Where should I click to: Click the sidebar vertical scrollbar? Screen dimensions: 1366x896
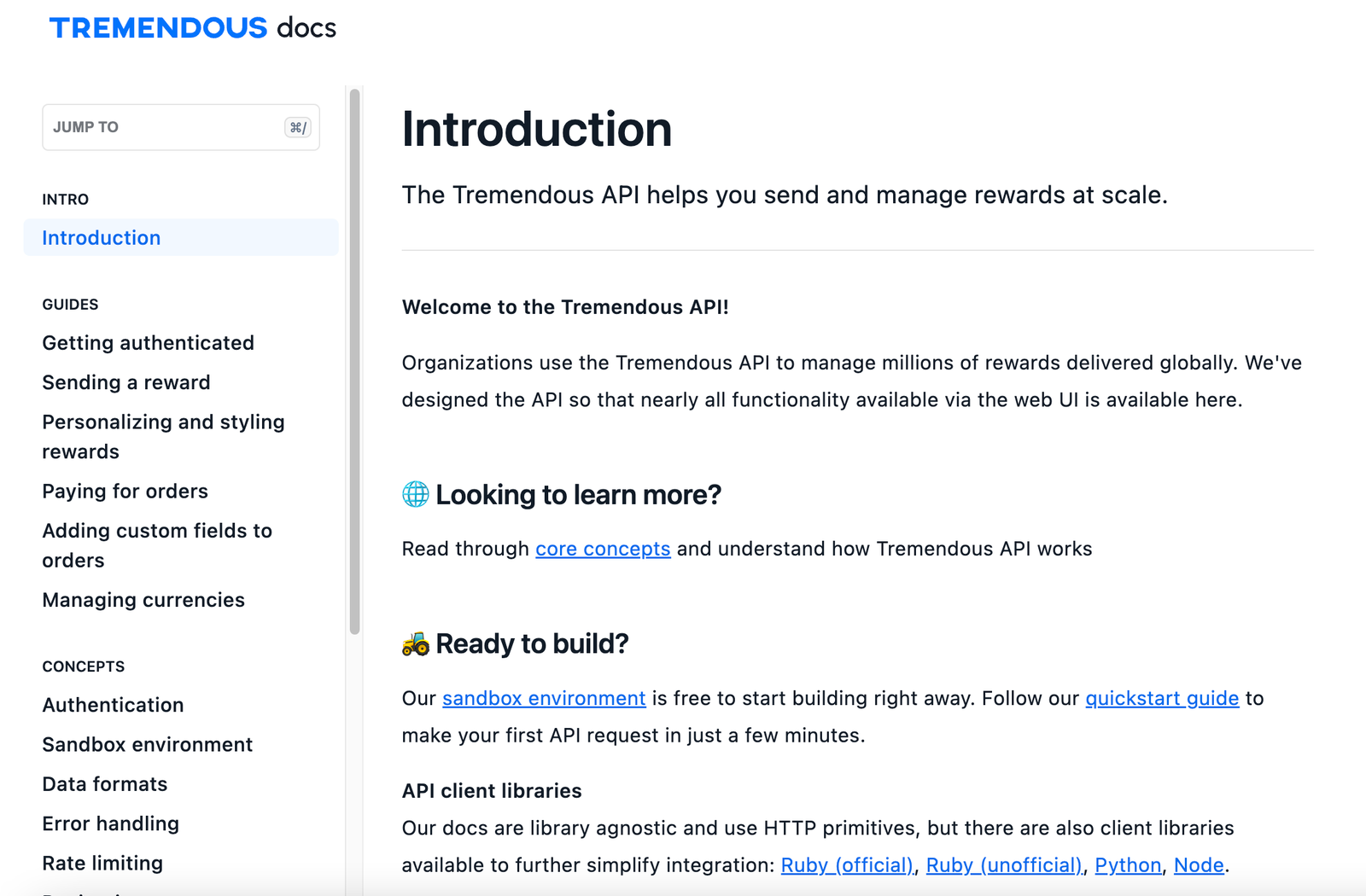[355, 362]
